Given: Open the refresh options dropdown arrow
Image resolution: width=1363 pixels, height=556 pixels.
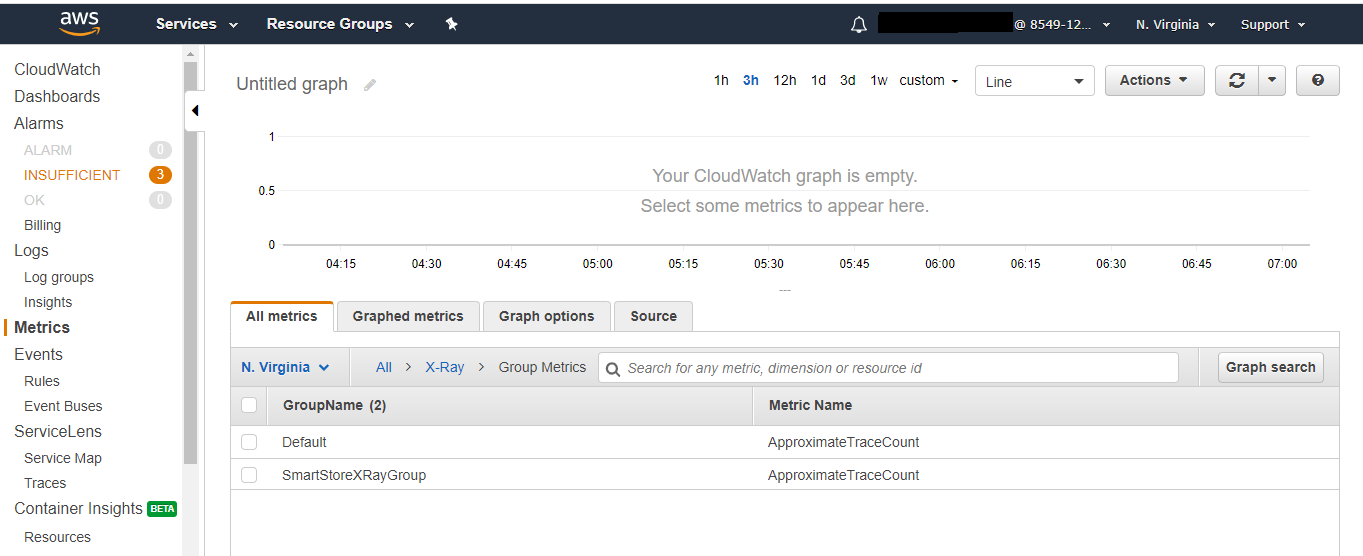Looking at the screenshot, I should 1271,81.
